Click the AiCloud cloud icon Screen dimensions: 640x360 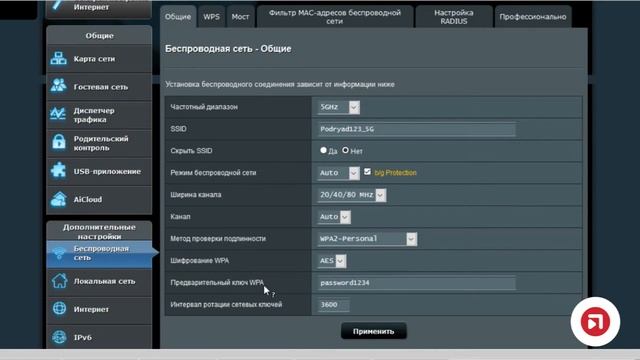point(58,199)
